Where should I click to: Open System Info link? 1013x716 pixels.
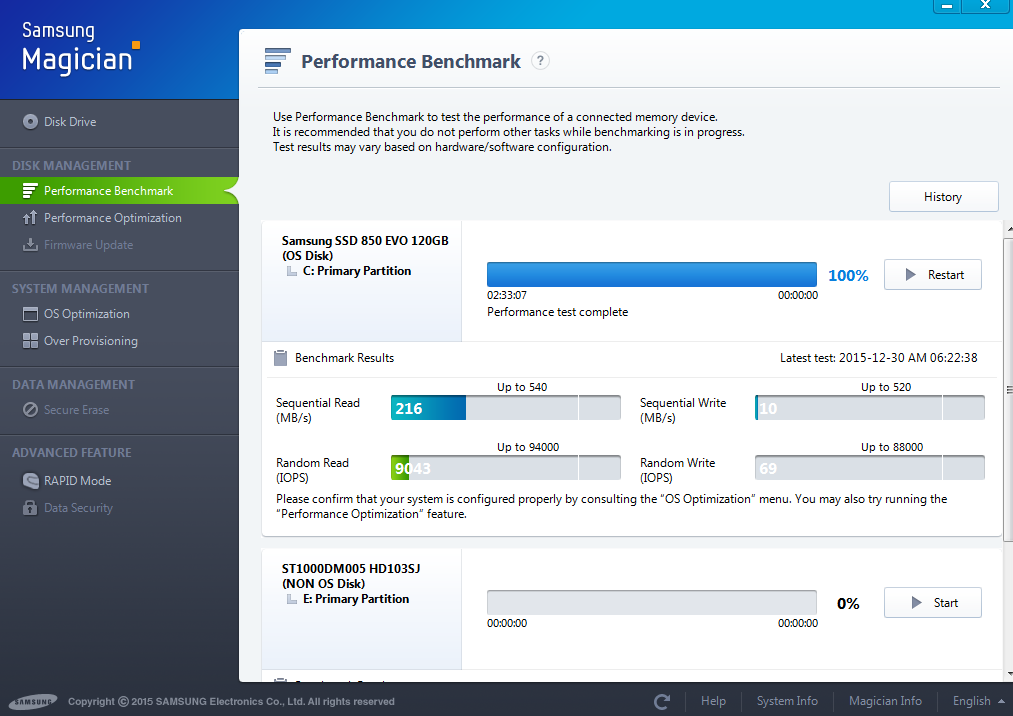coord(787,701)
